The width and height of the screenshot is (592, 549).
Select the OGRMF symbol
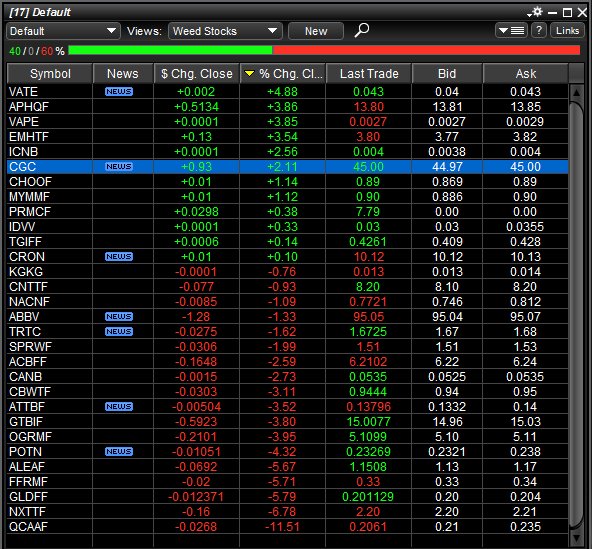[x=30, y=436]
